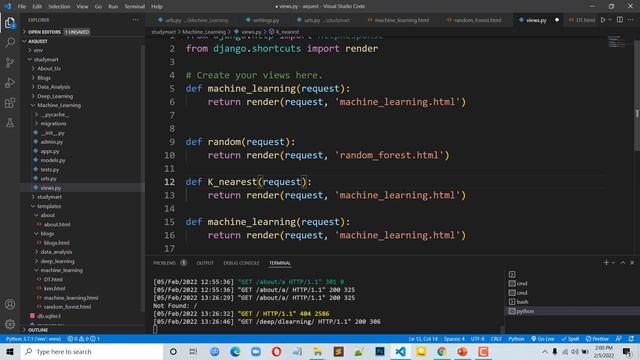Switch to the Debug Console tab
Viewport: 640px width, 360px height.
[x=241, y=263]
